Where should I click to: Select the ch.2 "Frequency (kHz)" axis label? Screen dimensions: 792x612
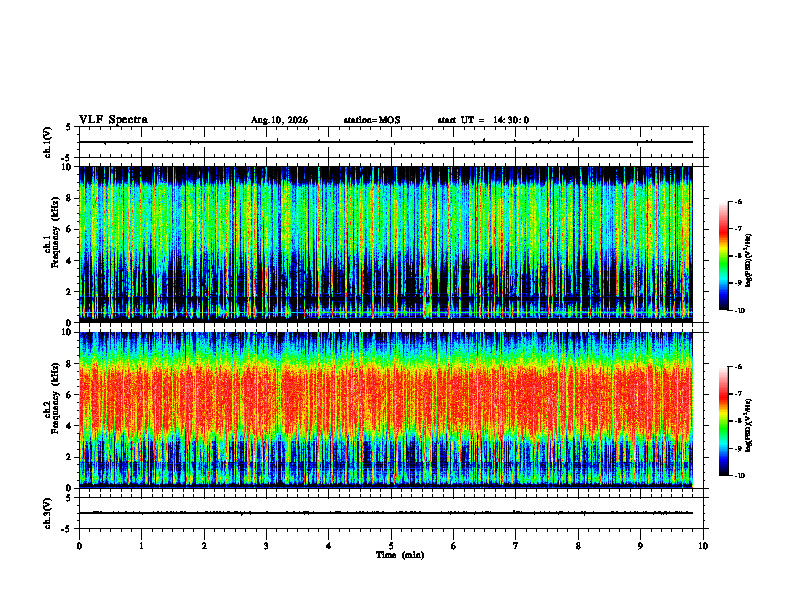[55, 398]
